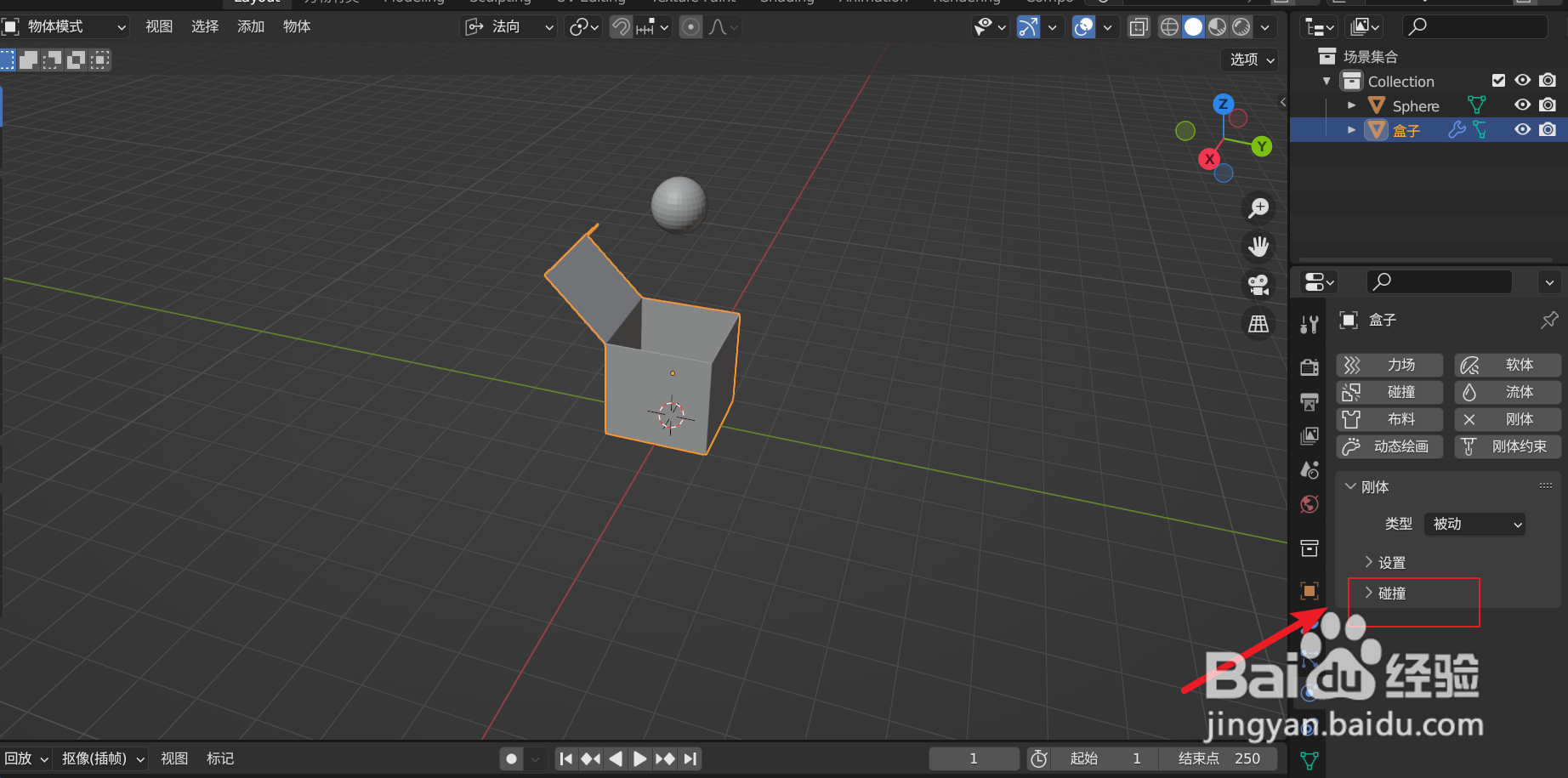Toggle use preview range clock icon
Screen dimensions: 1568x778
(x=1039, y=758)
